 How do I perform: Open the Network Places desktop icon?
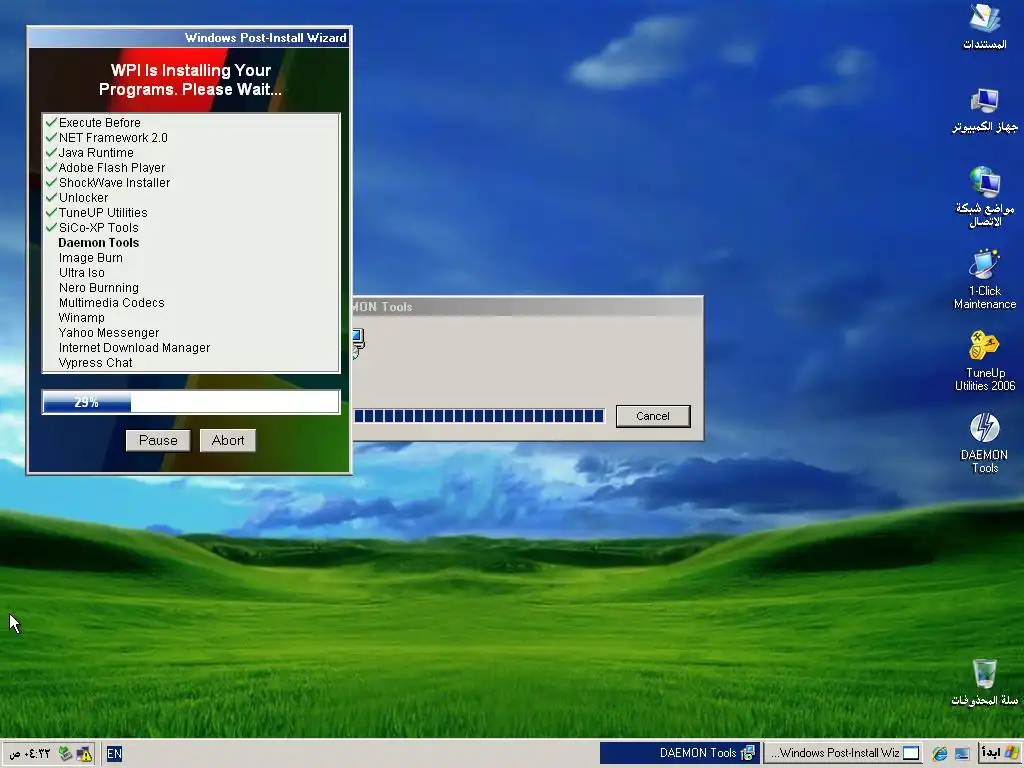pyautogui.click(x=984, y=197)
